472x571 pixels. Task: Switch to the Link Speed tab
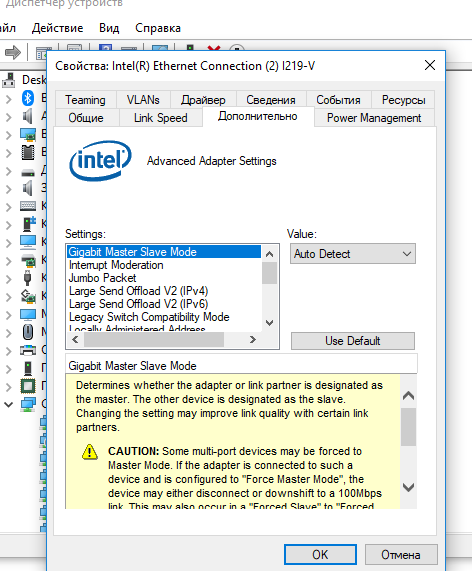tap(161, 118)
